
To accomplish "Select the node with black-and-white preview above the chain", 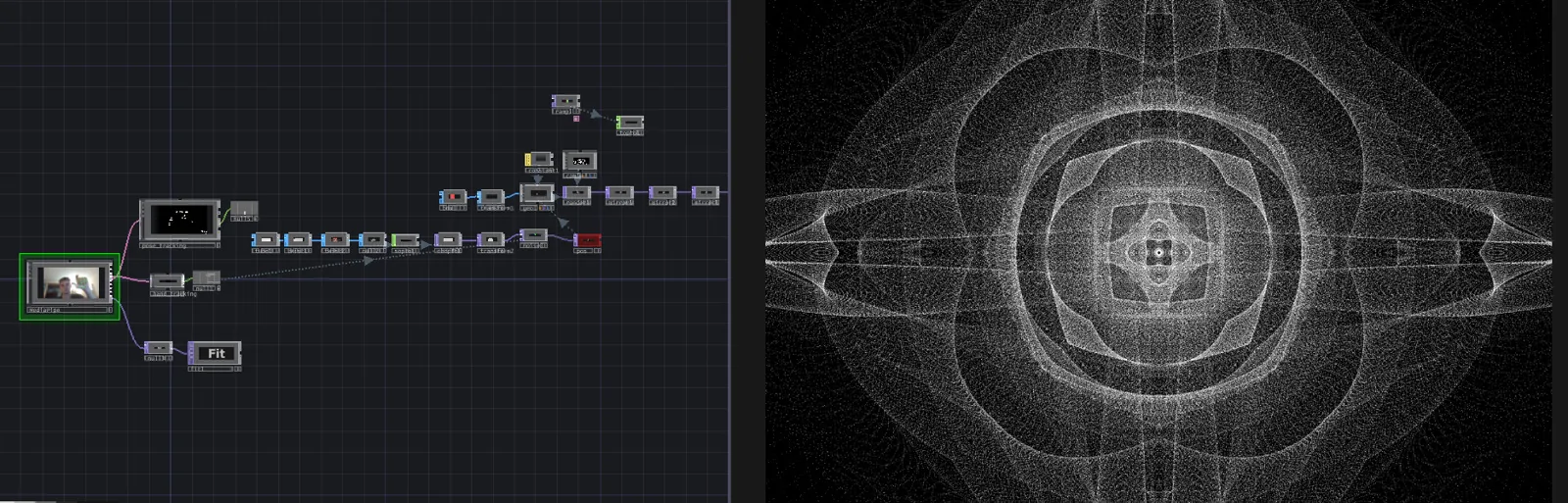I will 580,163.
